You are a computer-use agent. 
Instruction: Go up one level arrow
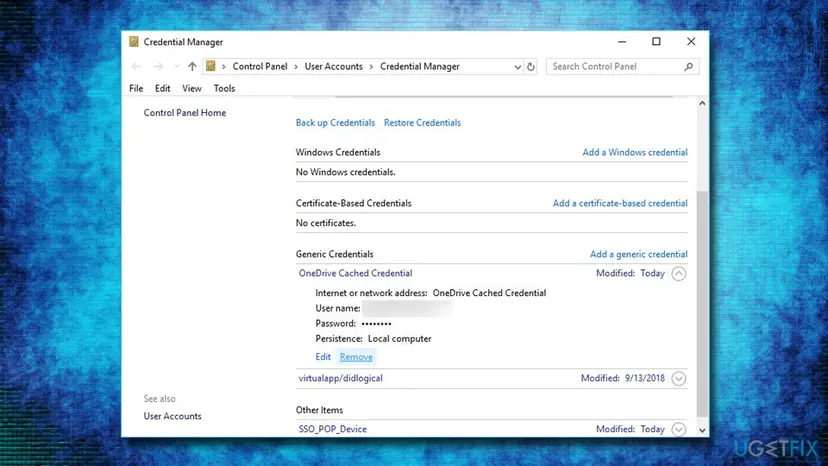[x=192, y=67]
